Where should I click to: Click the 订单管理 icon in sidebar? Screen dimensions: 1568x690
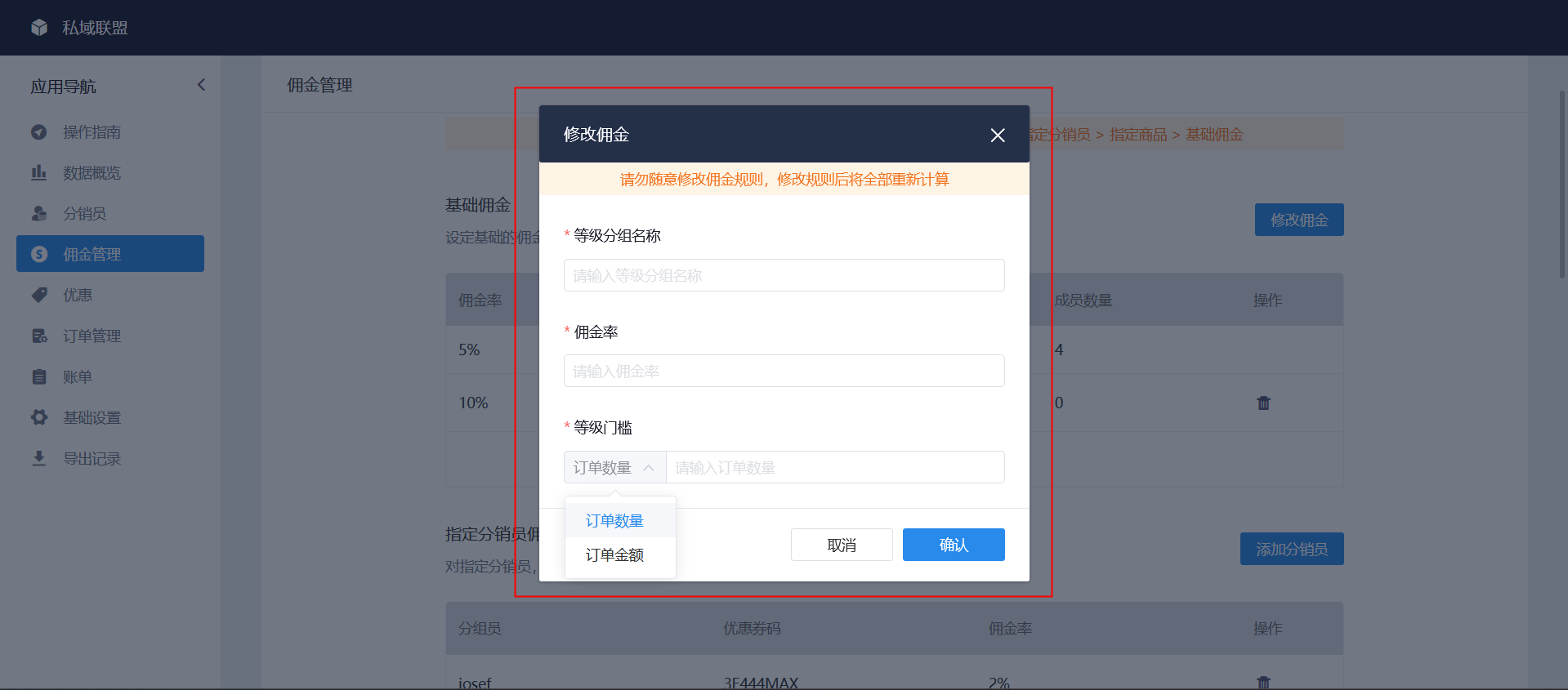coord(39,336)
